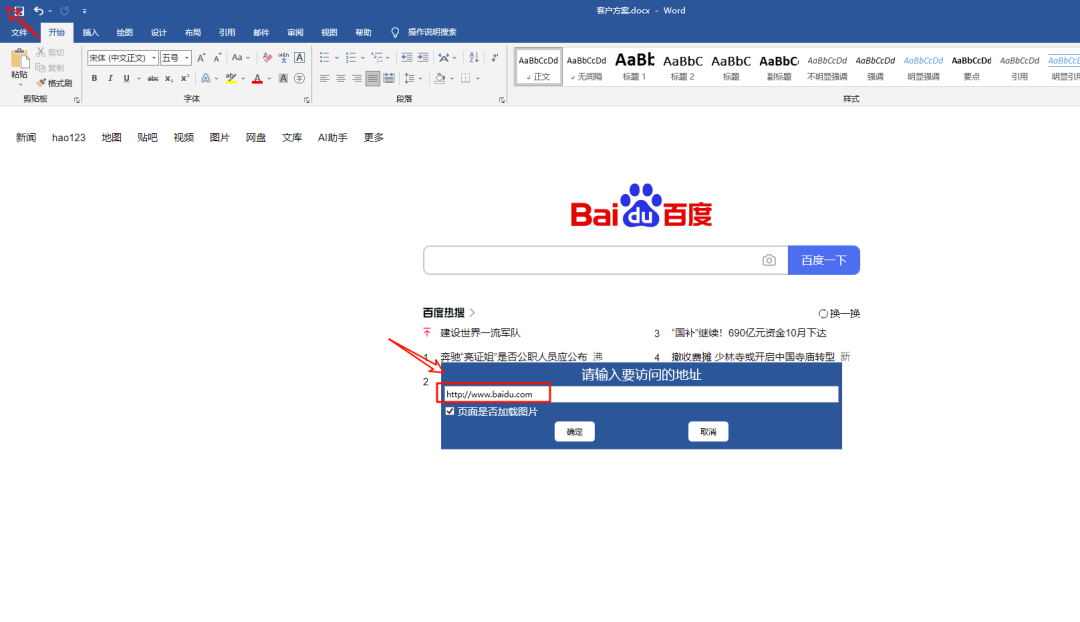Image resolution: width=1080 pixels, height=622 pixels.
Task: Apply the red font color
Action: (257, 79)
